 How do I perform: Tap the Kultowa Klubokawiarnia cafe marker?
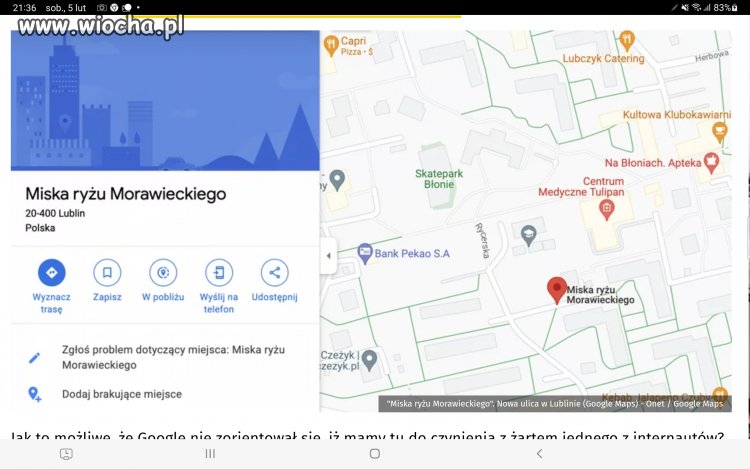coord(719,132)
